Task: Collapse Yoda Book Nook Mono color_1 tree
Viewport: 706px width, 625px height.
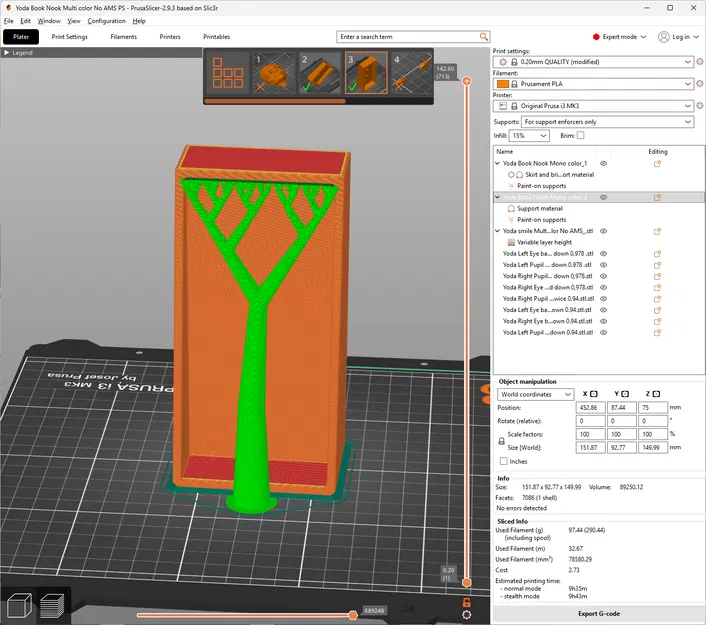Action: click(x=498, y=163)
